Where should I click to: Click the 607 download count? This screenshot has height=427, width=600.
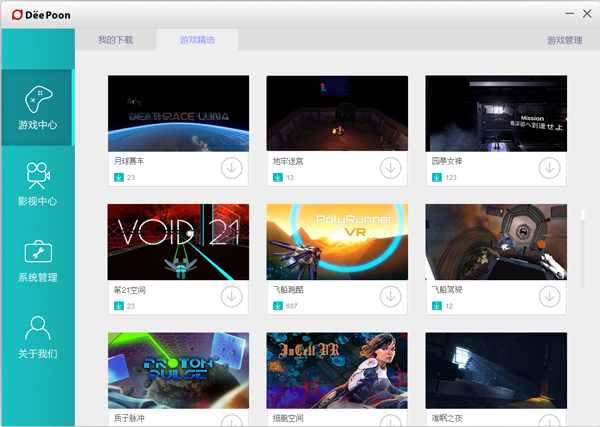292,306
